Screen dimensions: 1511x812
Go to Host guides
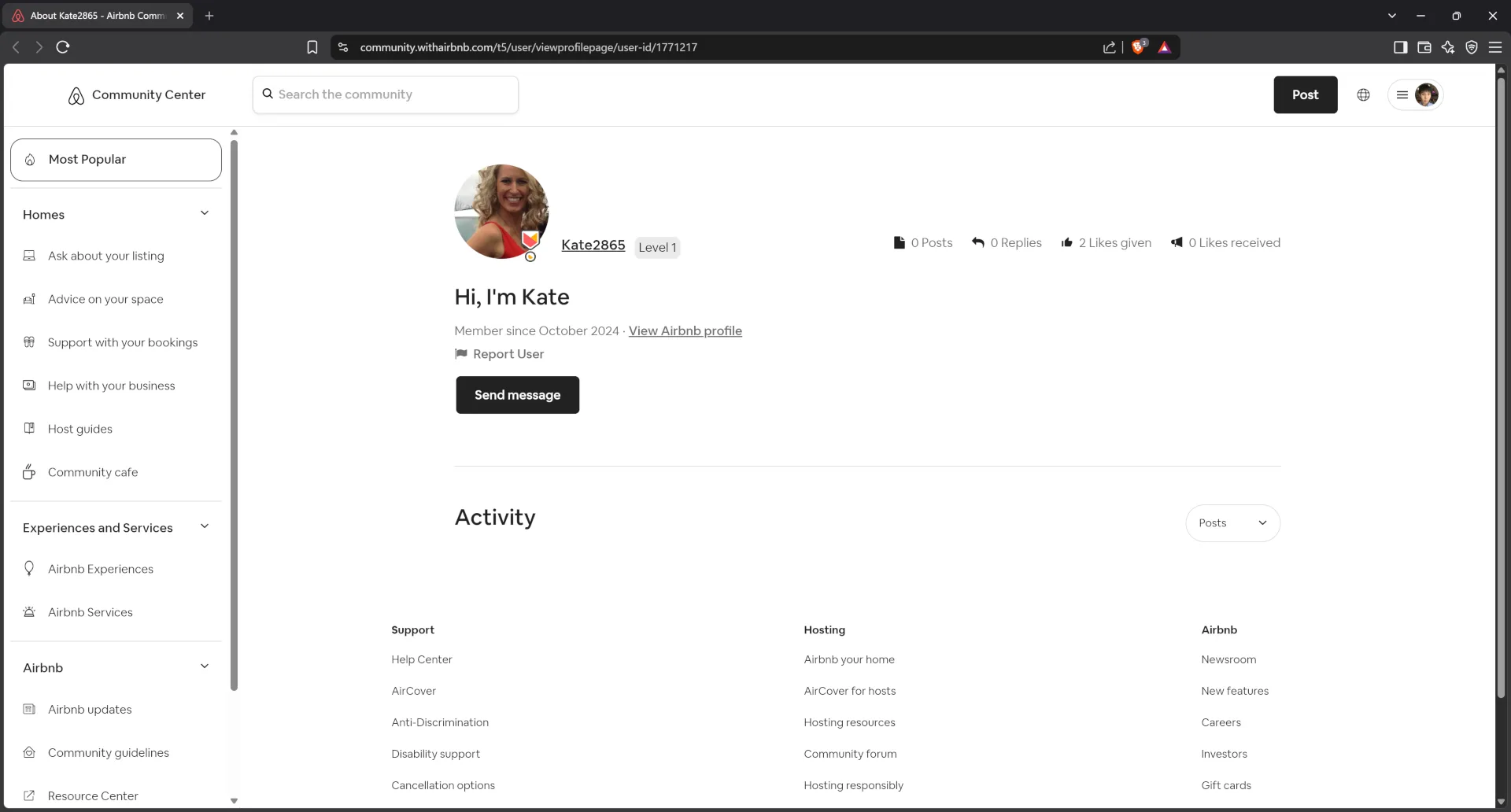click(x=80, y=429)
